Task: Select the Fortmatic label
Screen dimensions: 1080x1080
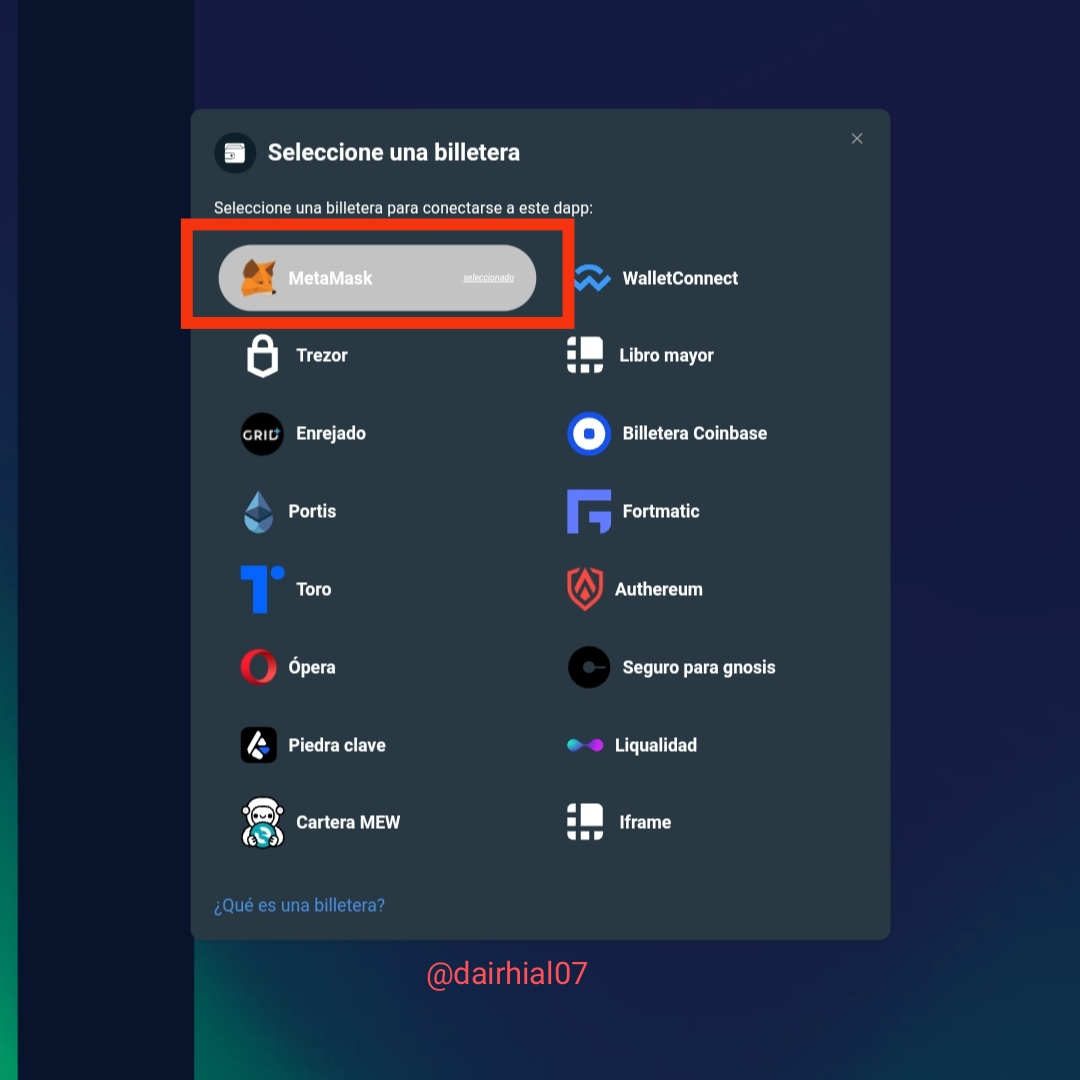Action: [x=661, y=511]
